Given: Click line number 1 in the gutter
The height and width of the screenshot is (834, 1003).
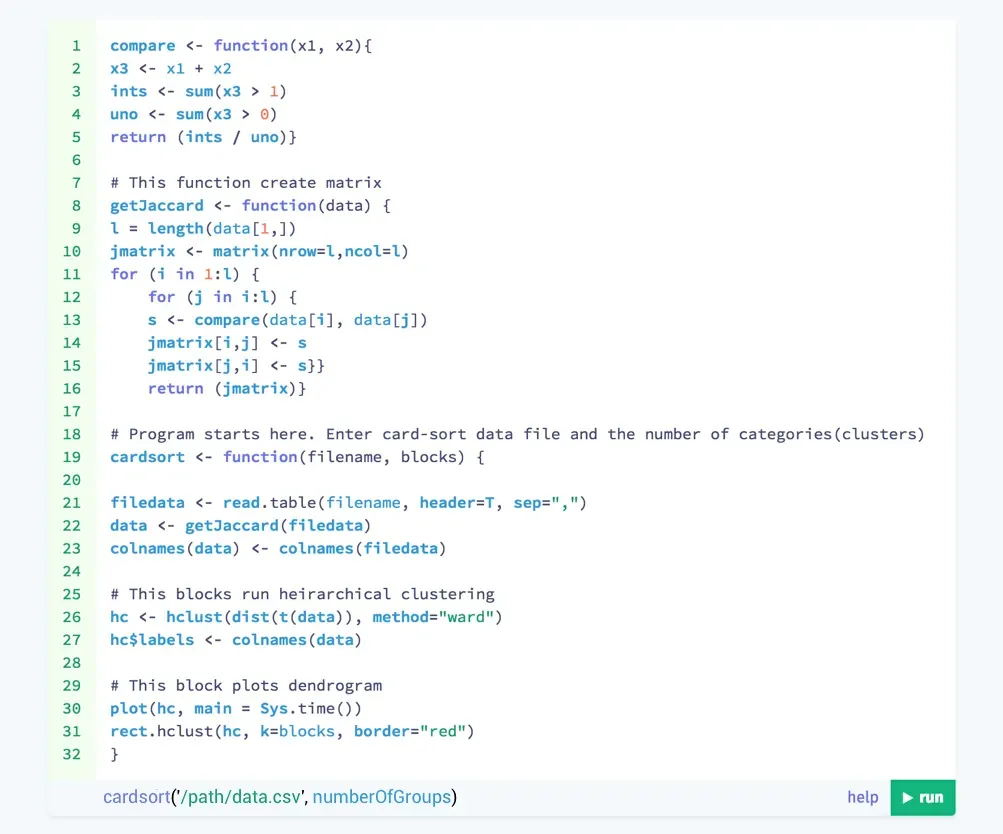Looking at the screenshot, I should click(75, 45).
